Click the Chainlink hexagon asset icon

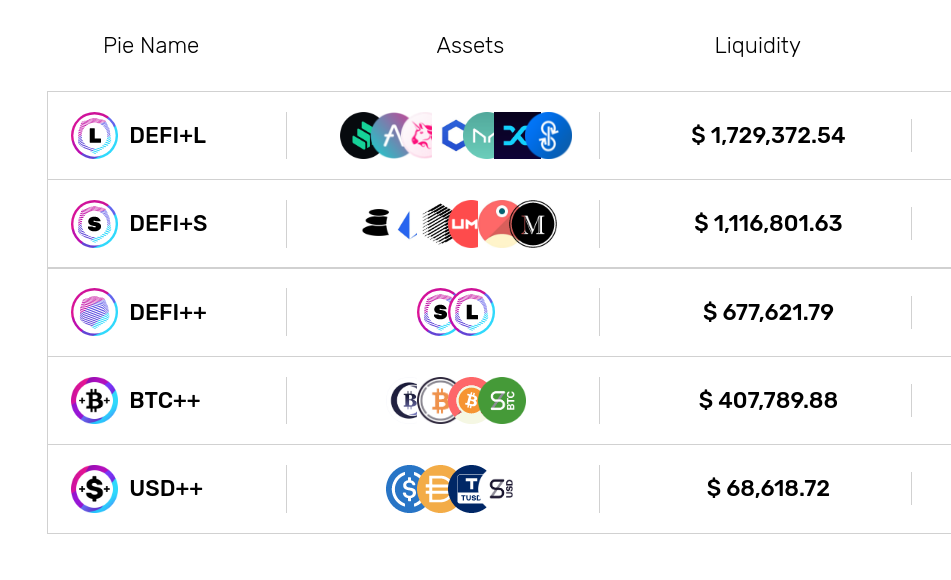(x=452, y=135)
